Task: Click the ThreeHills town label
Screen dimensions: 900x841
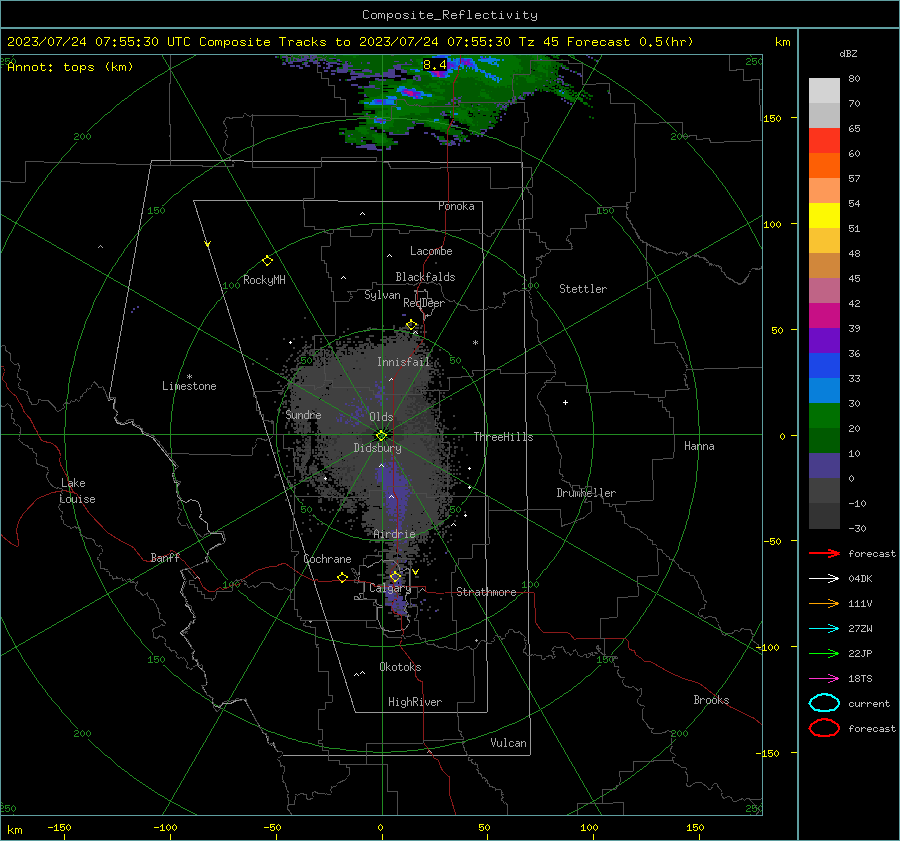Action: (x=503, y=437)
